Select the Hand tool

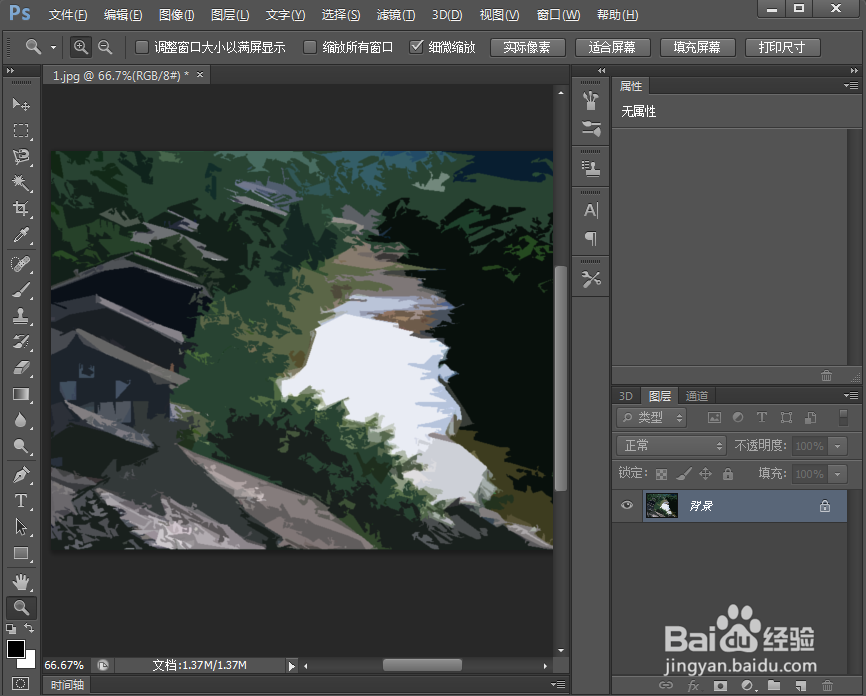21,582
